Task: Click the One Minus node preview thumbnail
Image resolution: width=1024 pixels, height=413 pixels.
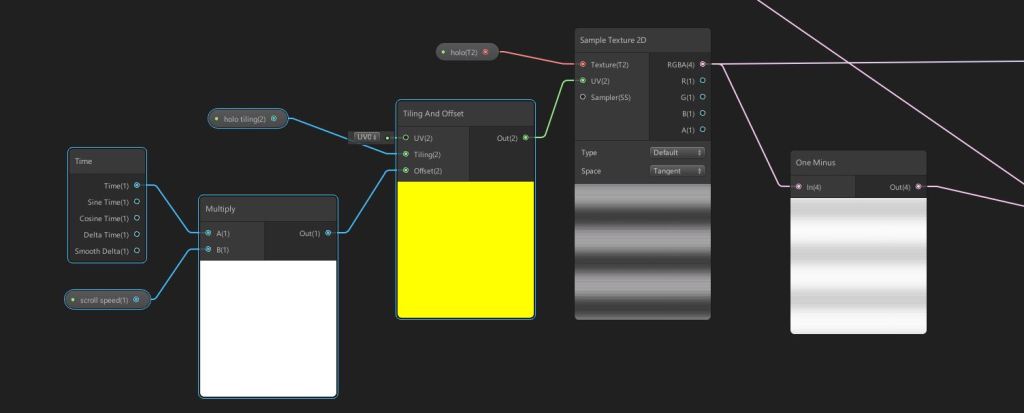Action: (858, 265)
